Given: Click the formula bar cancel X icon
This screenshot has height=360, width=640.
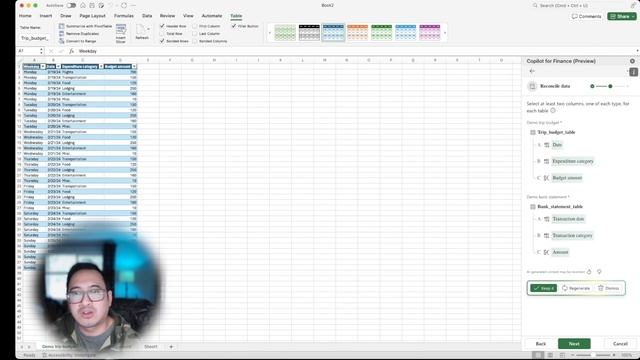Looking at the screenshot, I should pyautogui.click(x=51, y=51).
